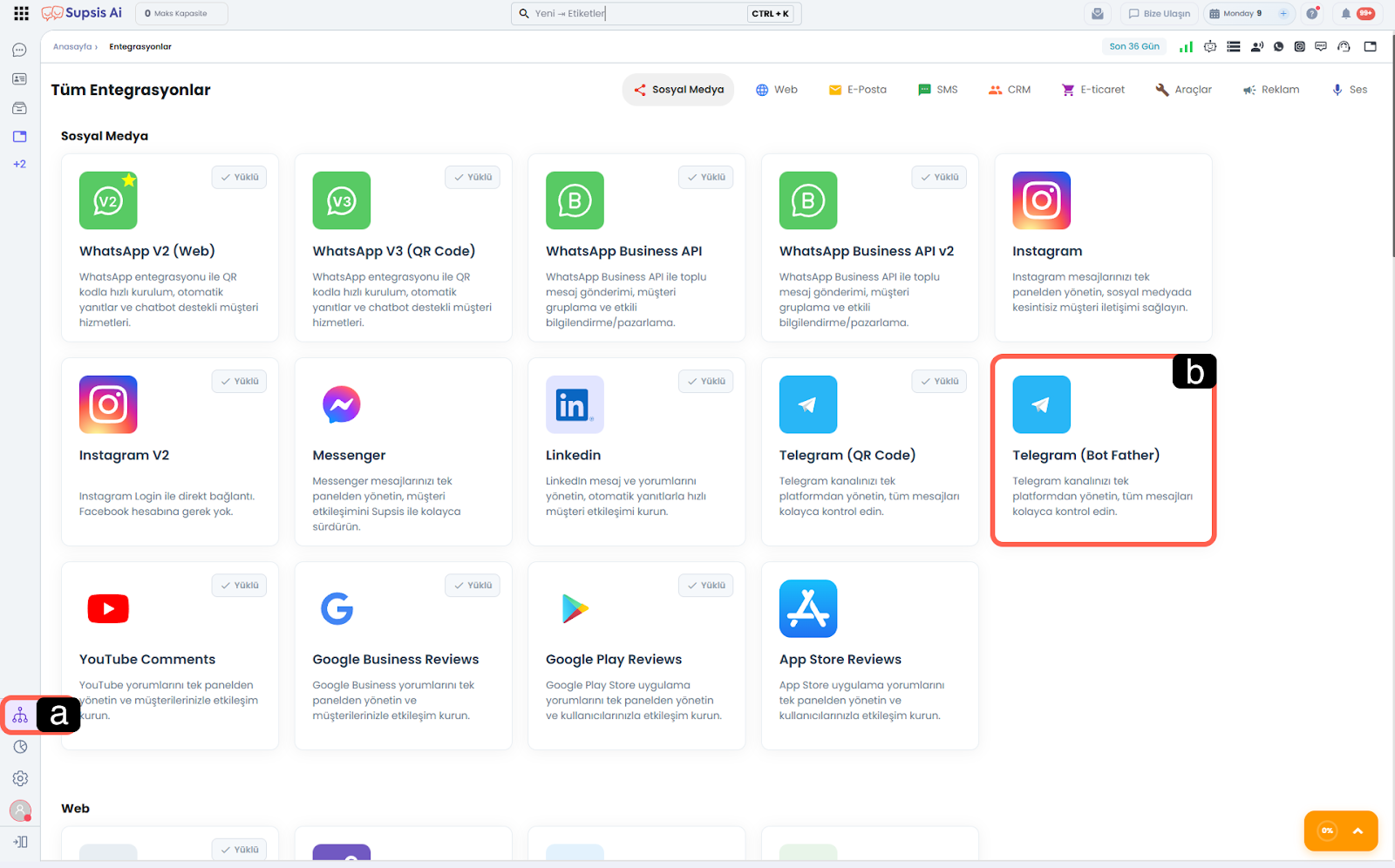
Task: Open the chat conversations sidebar icon
Action: coord(19,51)
